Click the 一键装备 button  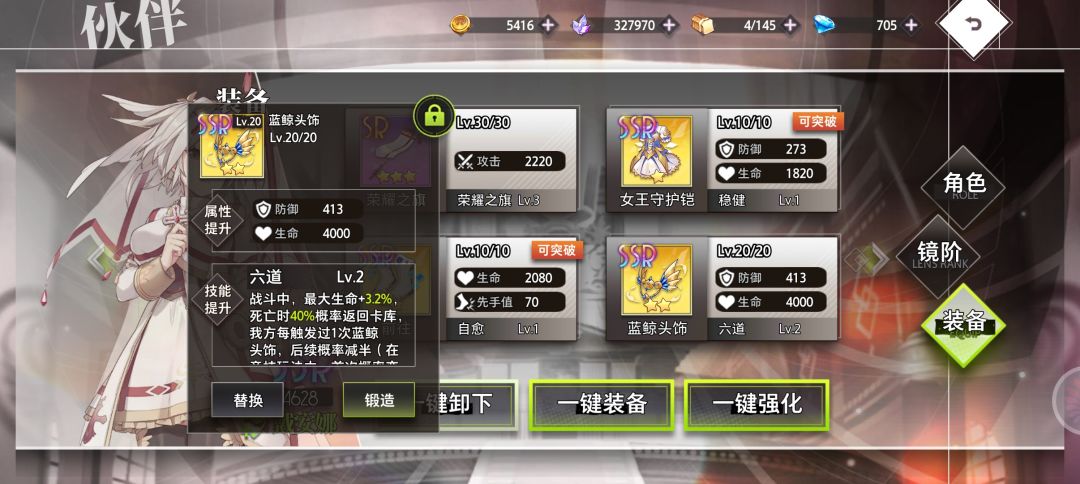601,404
